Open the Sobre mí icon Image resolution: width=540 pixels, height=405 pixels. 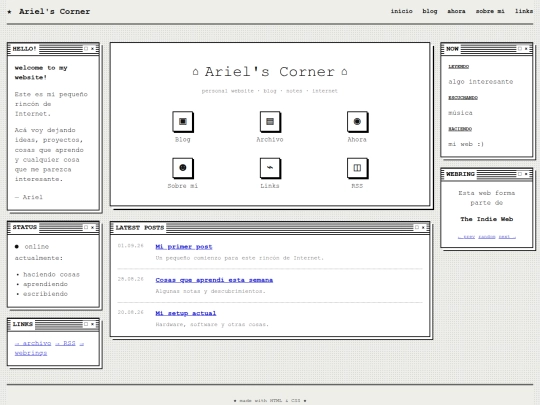pyautogui.click(x=183, y=168)
